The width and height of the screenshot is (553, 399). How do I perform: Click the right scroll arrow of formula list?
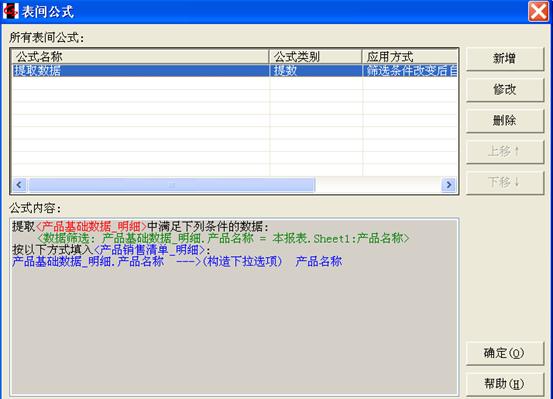[x=449, y=185]
